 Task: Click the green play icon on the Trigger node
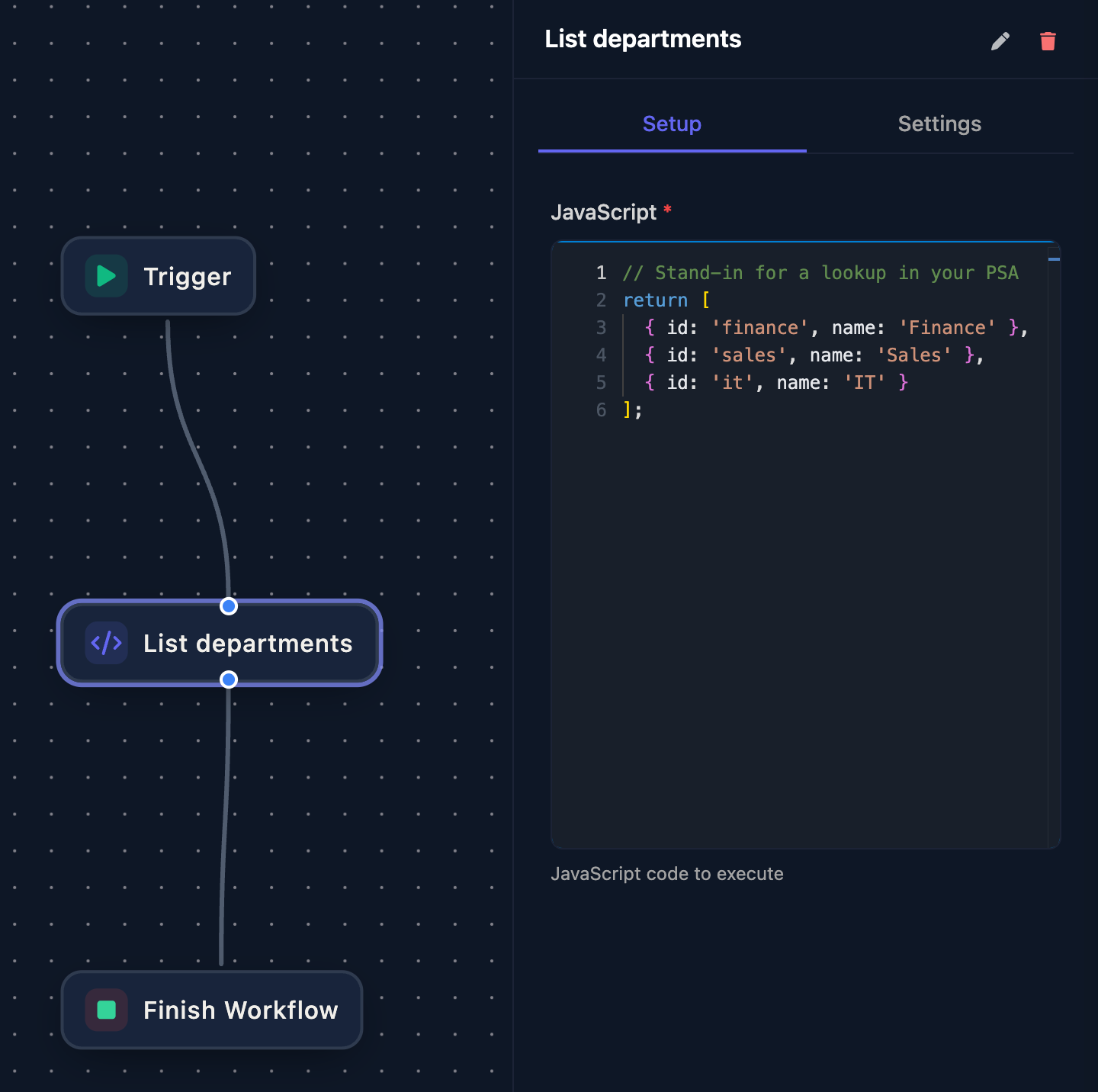[107, 276]
